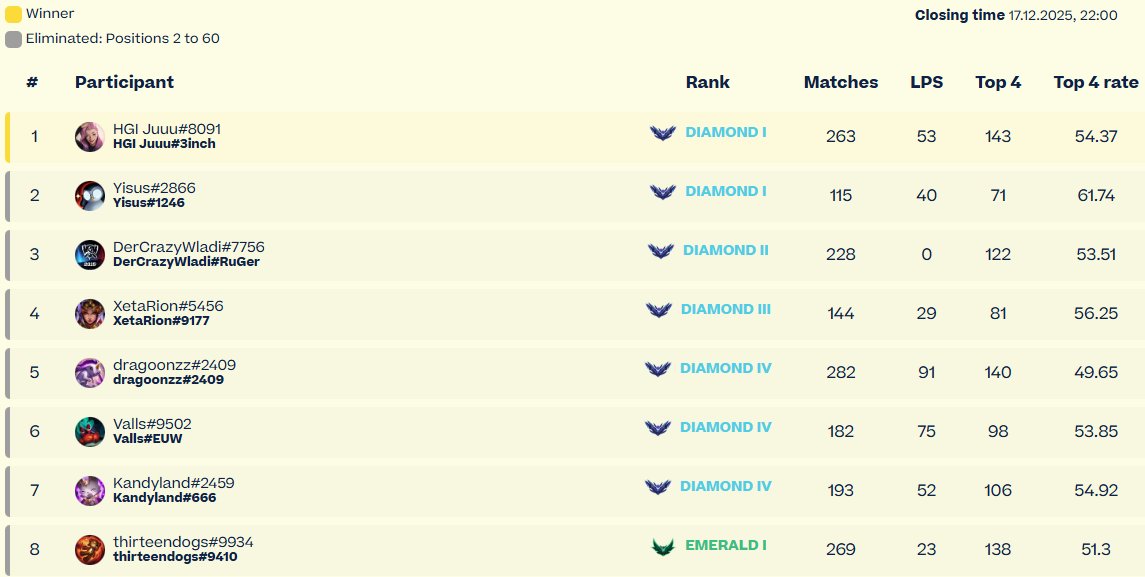Select the name Kandyland#2459
1145x577 pixels.
(x=174, y=484)
